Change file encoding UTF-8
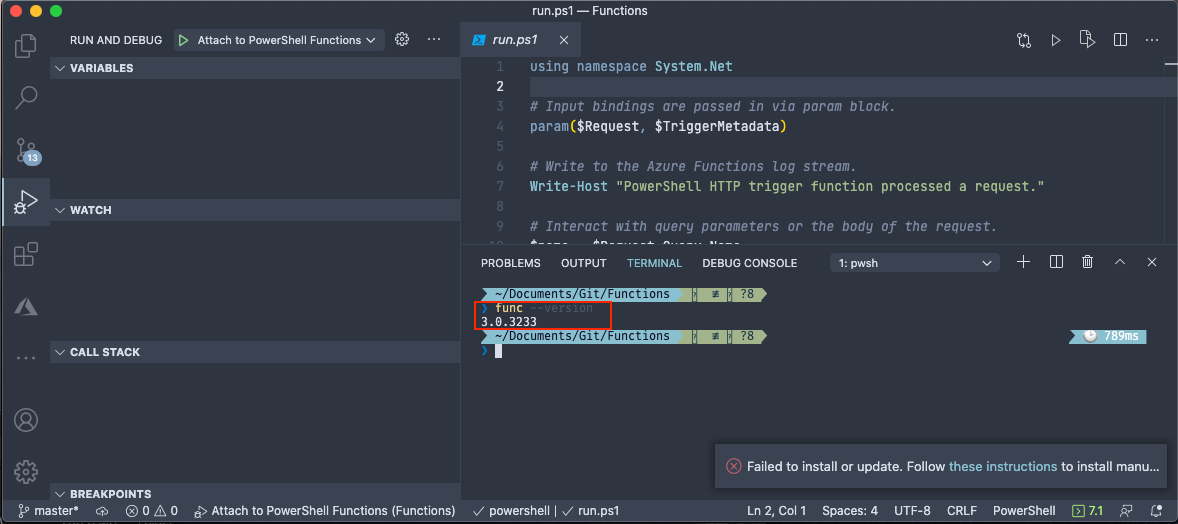 (x=913, y=510)
